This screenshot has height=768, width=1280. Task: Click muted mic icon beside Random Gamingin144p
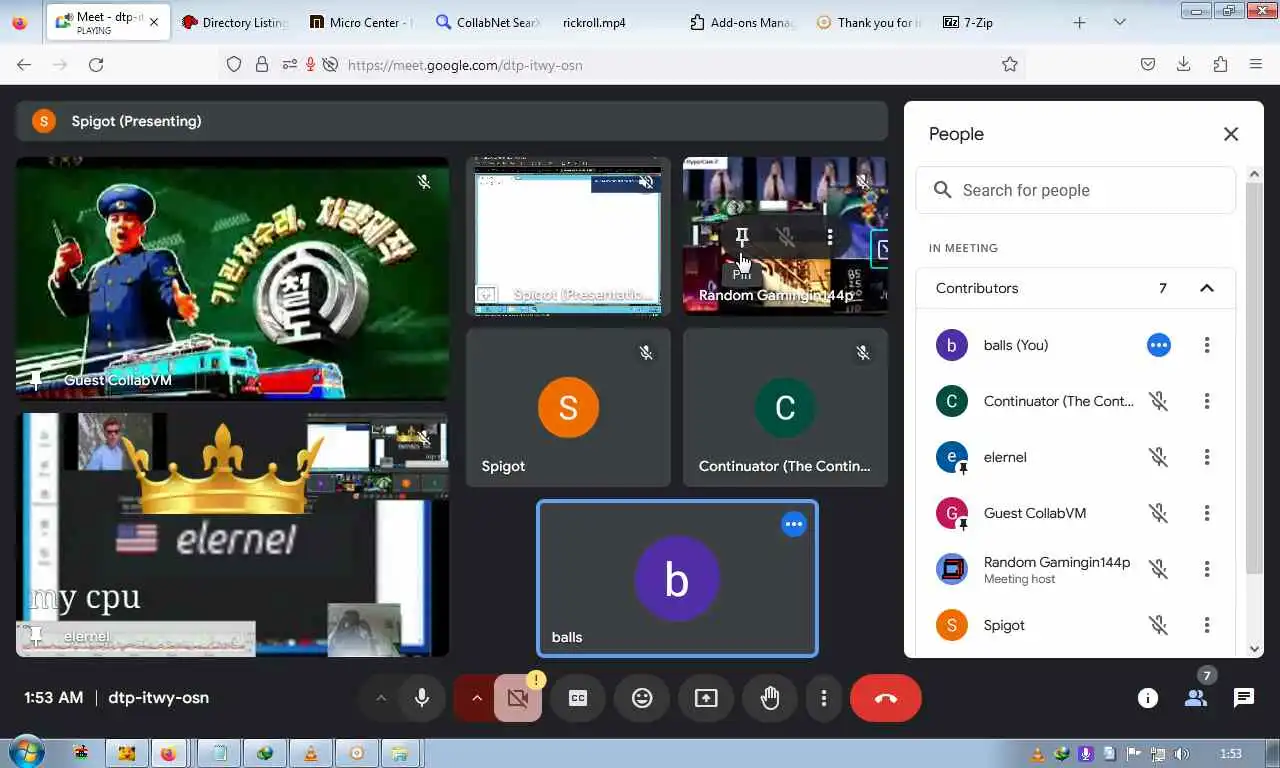coord(1159,569)
